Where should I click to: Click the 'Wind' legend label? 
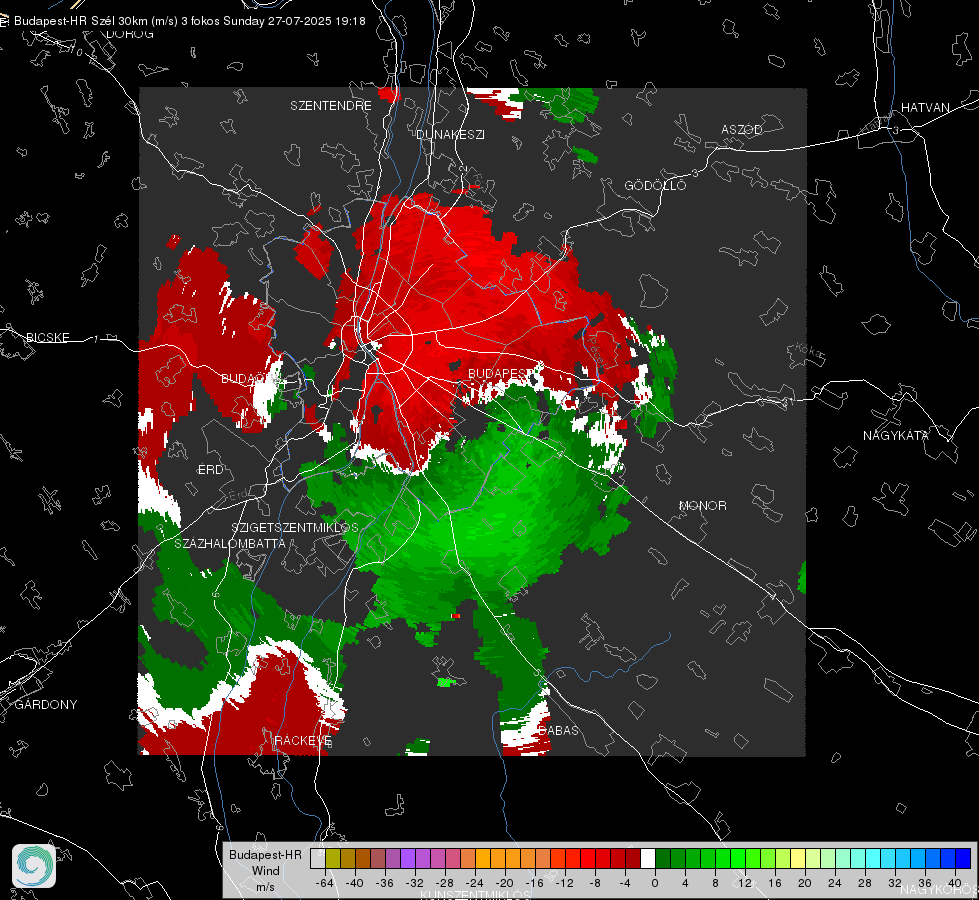265,871
